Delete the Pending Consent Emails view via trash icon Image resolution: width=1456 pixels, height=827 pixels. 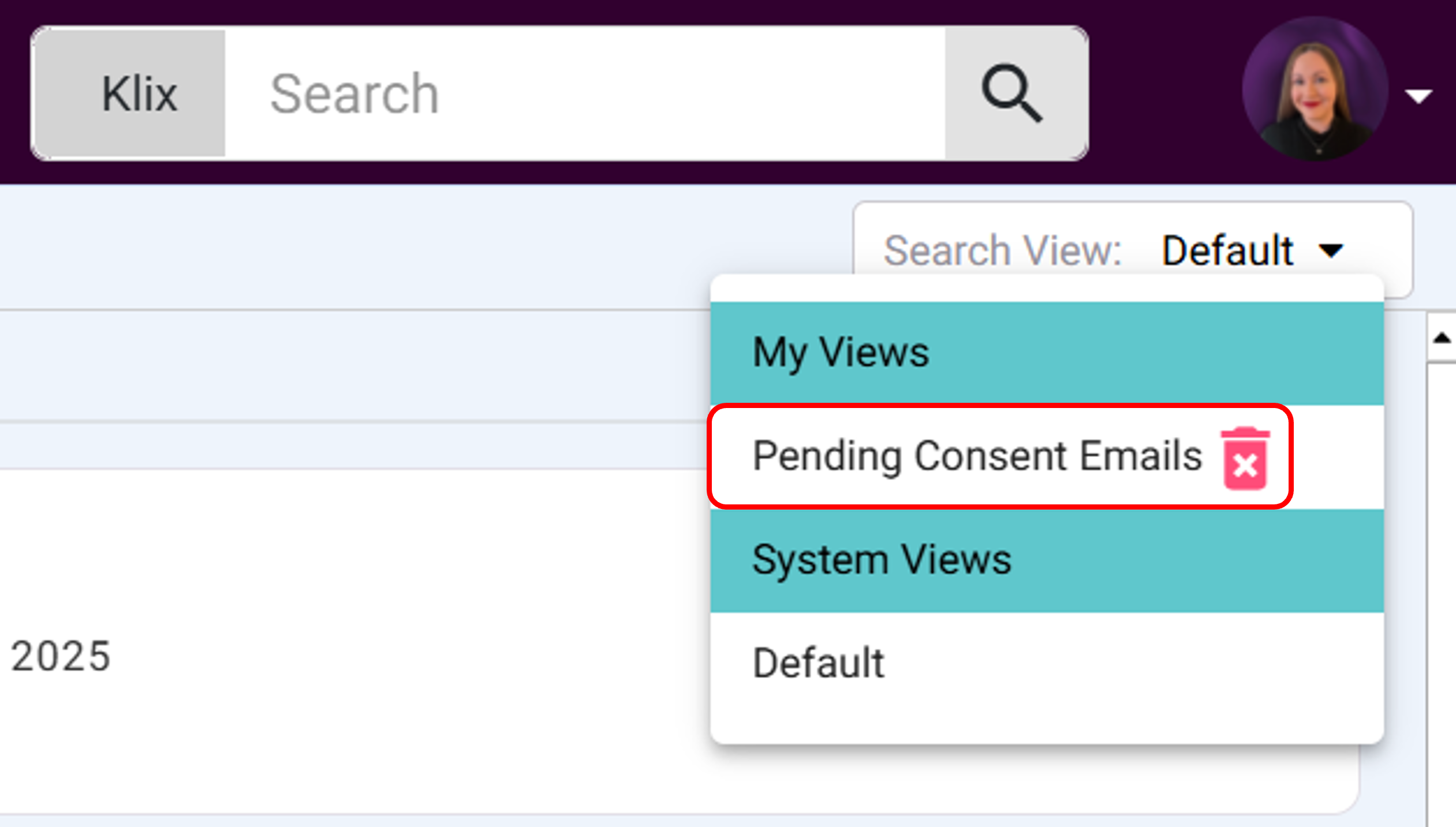[1245, 459]
